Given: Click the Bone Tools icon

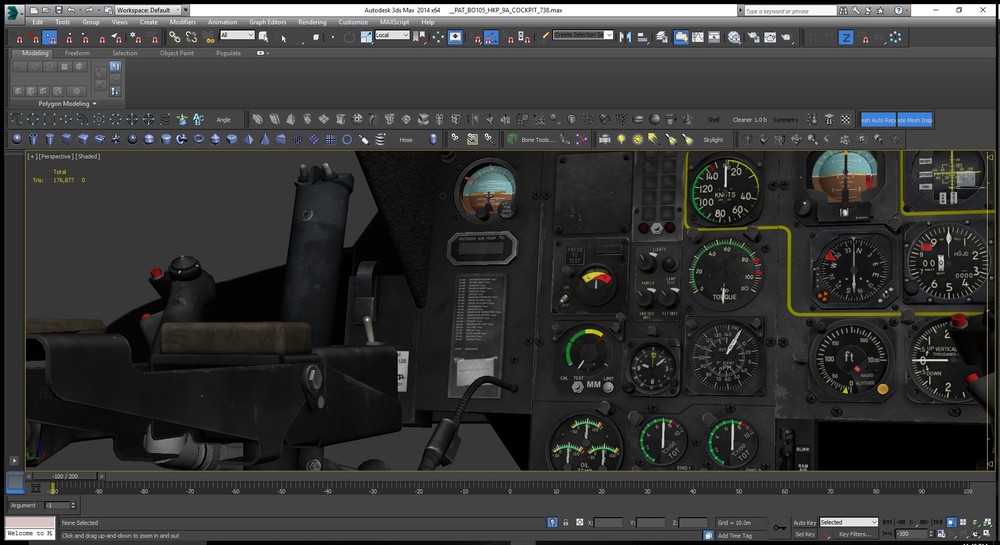Looking at the screenshot, I should point(512,139).
